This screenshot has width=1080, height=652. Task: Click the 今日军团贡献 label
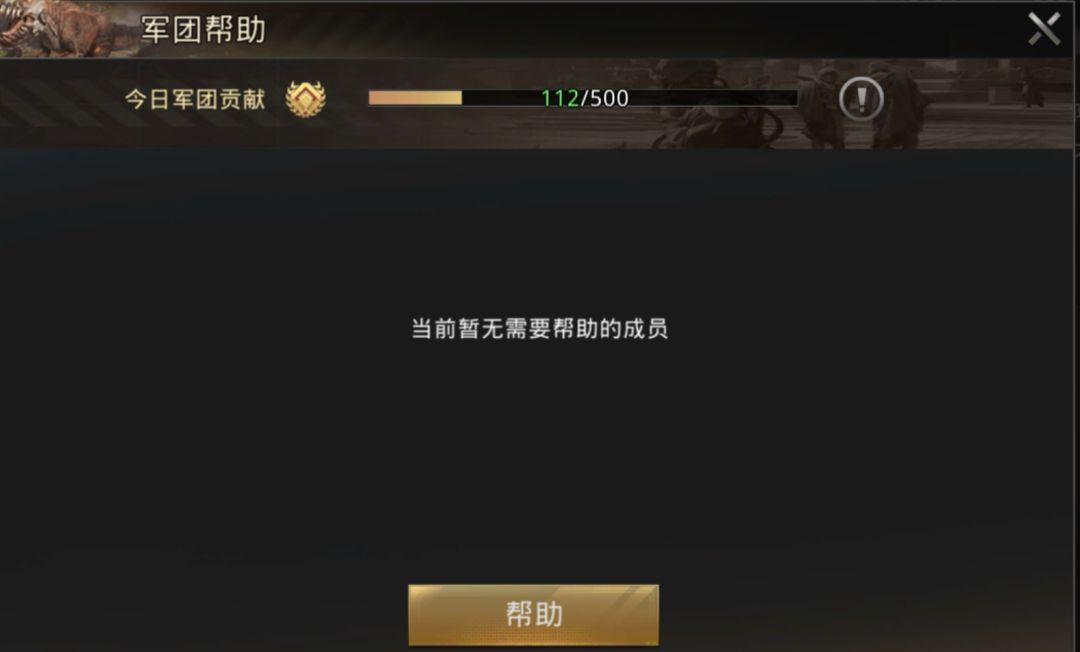195,99
